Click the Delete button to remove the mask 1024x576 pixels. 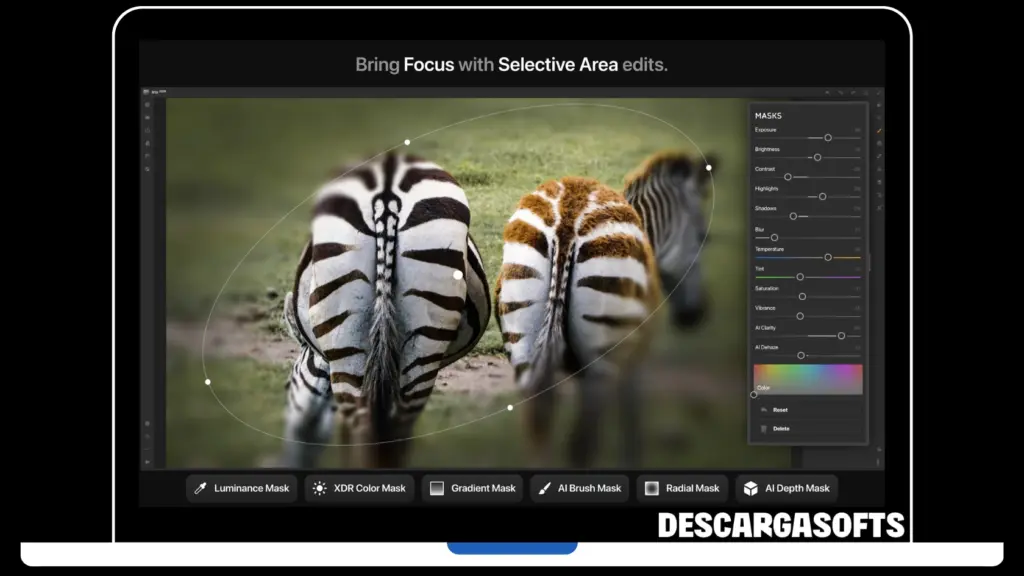(781, 428)
